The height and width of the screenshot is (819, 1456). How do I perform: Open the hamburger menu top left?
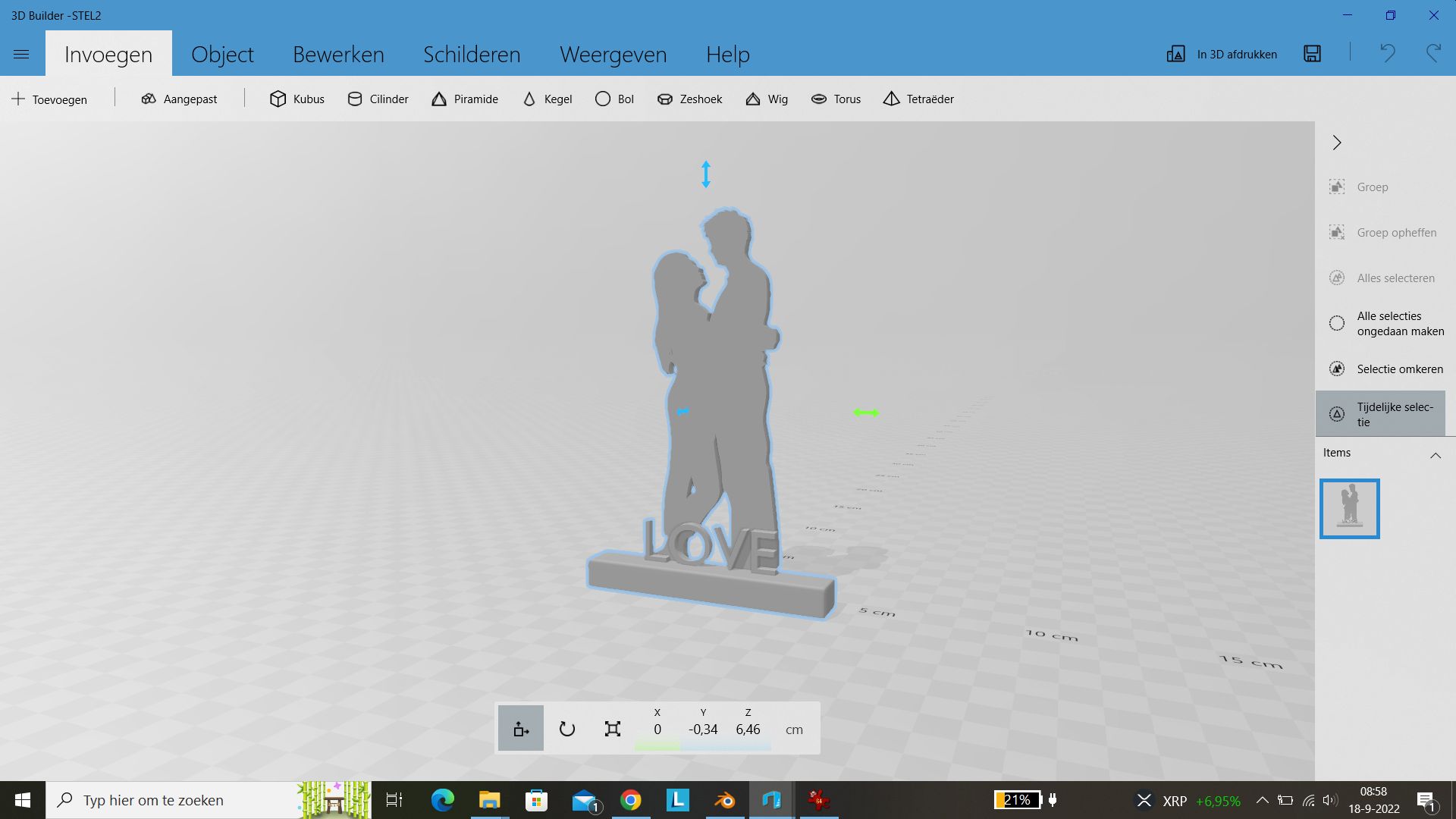click(x=21, y=54)
